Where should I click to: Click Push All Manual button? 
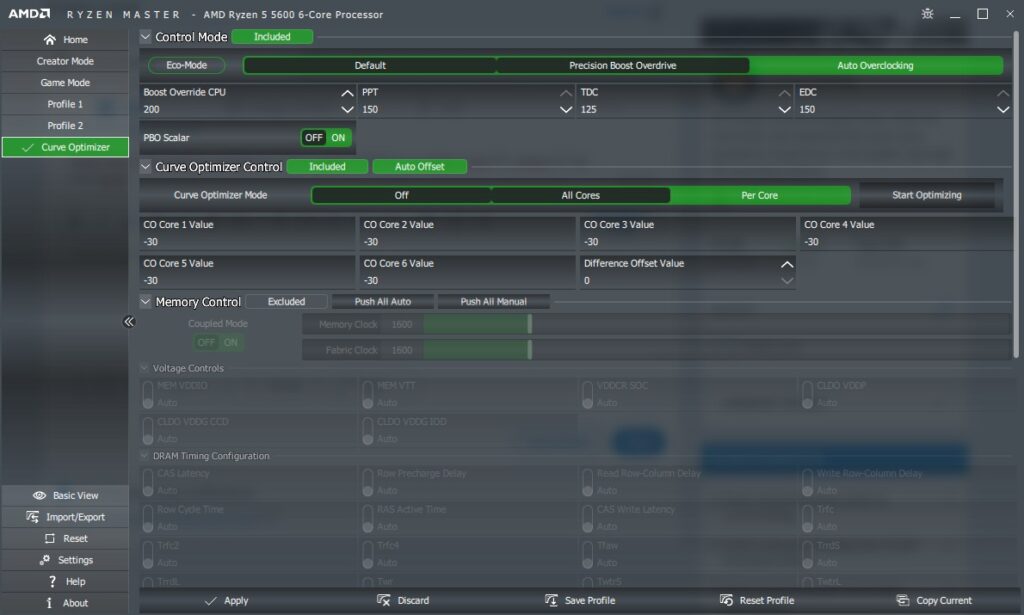click(x=494, y=302)
